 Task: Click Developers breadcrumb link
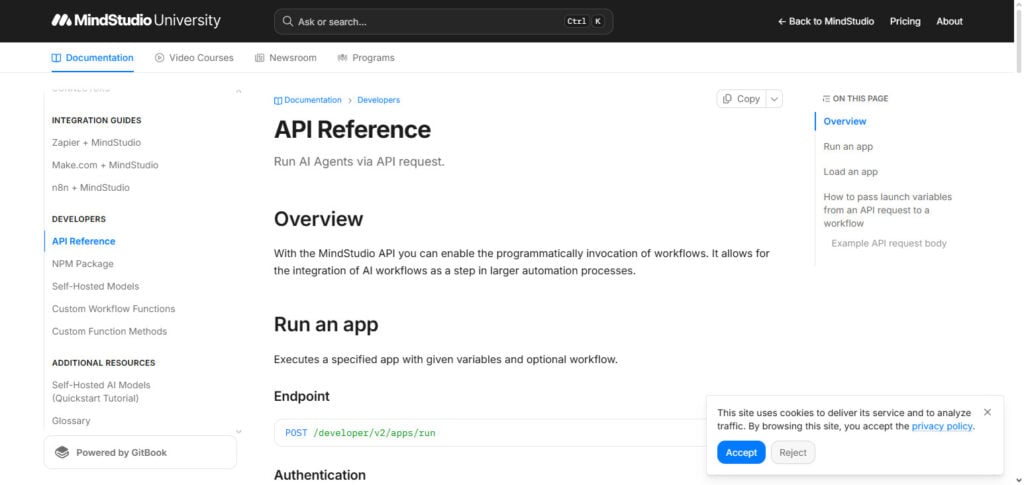click(379, 100)
